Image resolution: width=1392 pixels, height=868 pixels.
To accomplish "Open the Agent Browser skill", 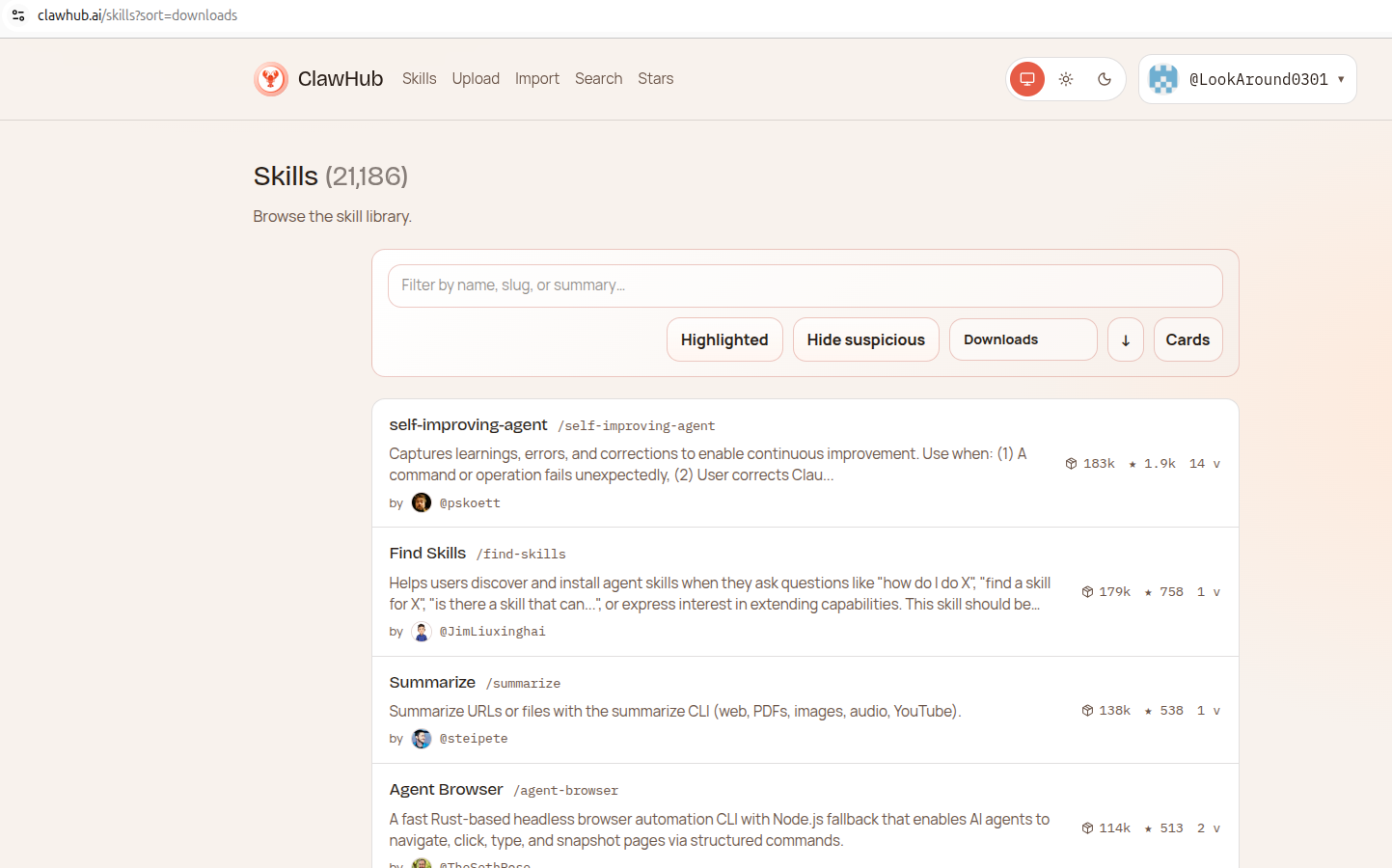I will pyautogui.click(x=446, y=789).
